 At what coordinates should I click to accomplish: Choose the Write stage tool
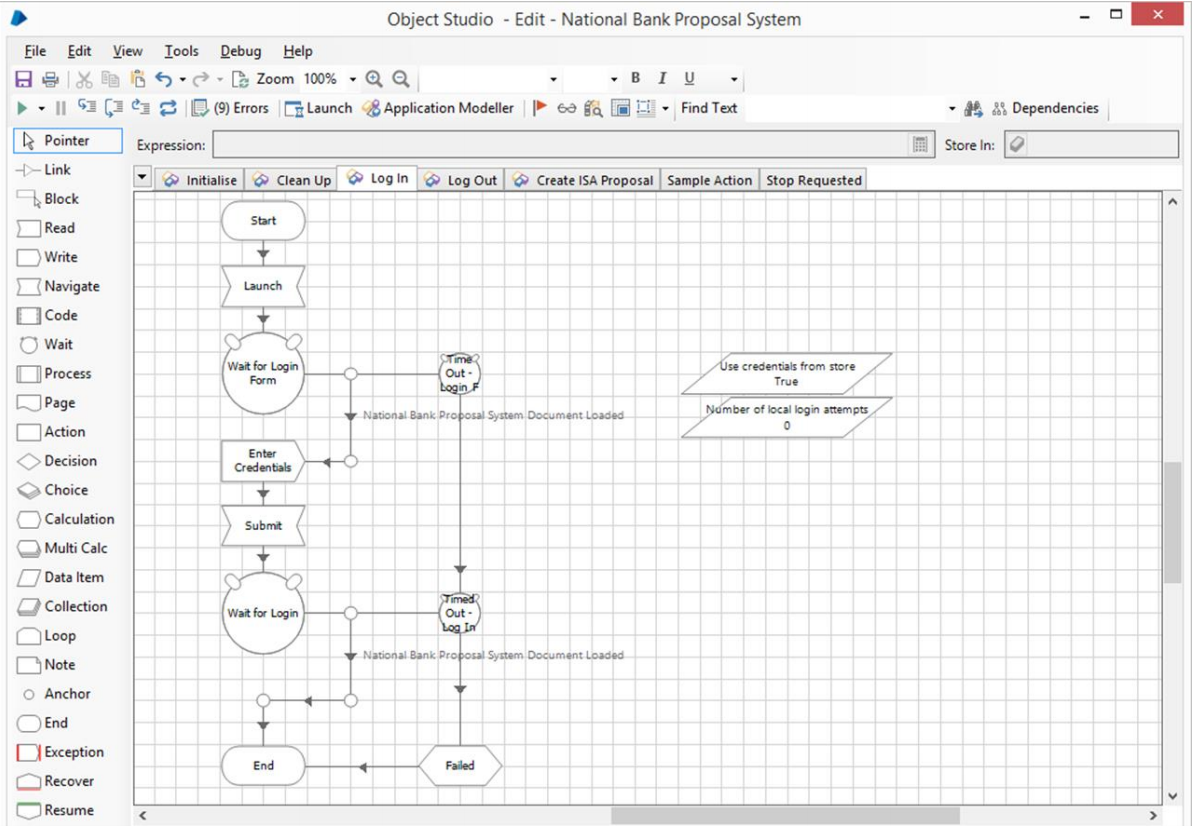[47, 258]
